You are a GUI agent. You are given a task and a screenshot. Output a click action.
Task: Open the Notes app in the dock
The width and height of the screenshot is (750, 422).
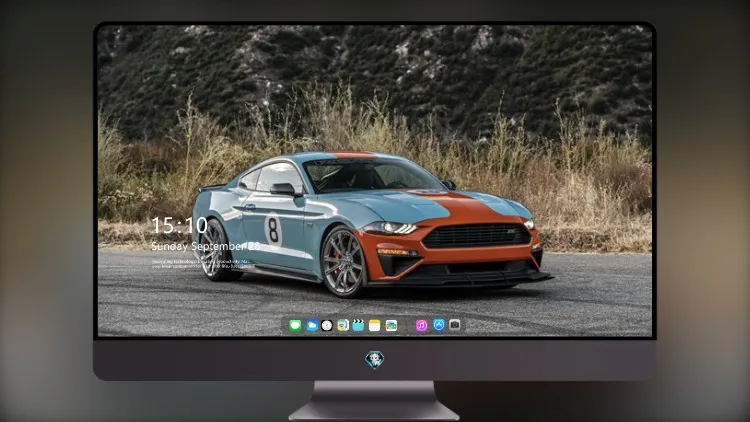pos(375,325)
